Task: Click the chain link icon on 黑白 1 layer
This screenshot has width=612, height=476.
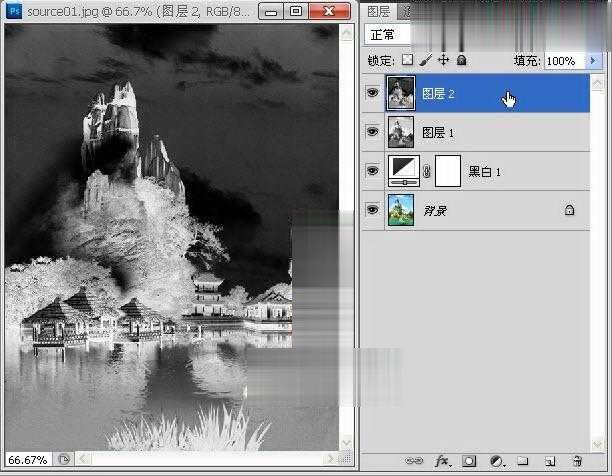Action: click(427, 171)
